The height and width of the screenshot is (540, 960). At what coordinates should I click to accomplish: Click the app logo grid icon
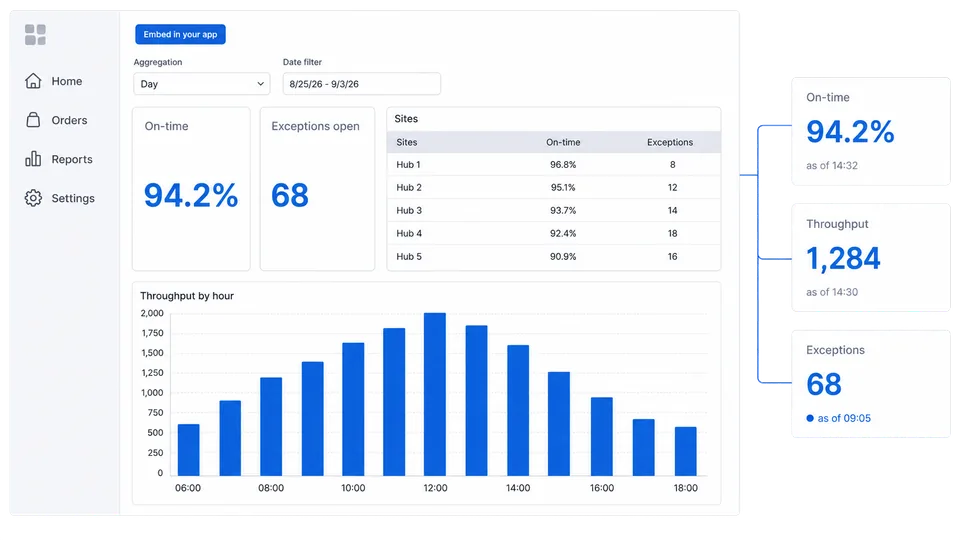pos(36,35)
